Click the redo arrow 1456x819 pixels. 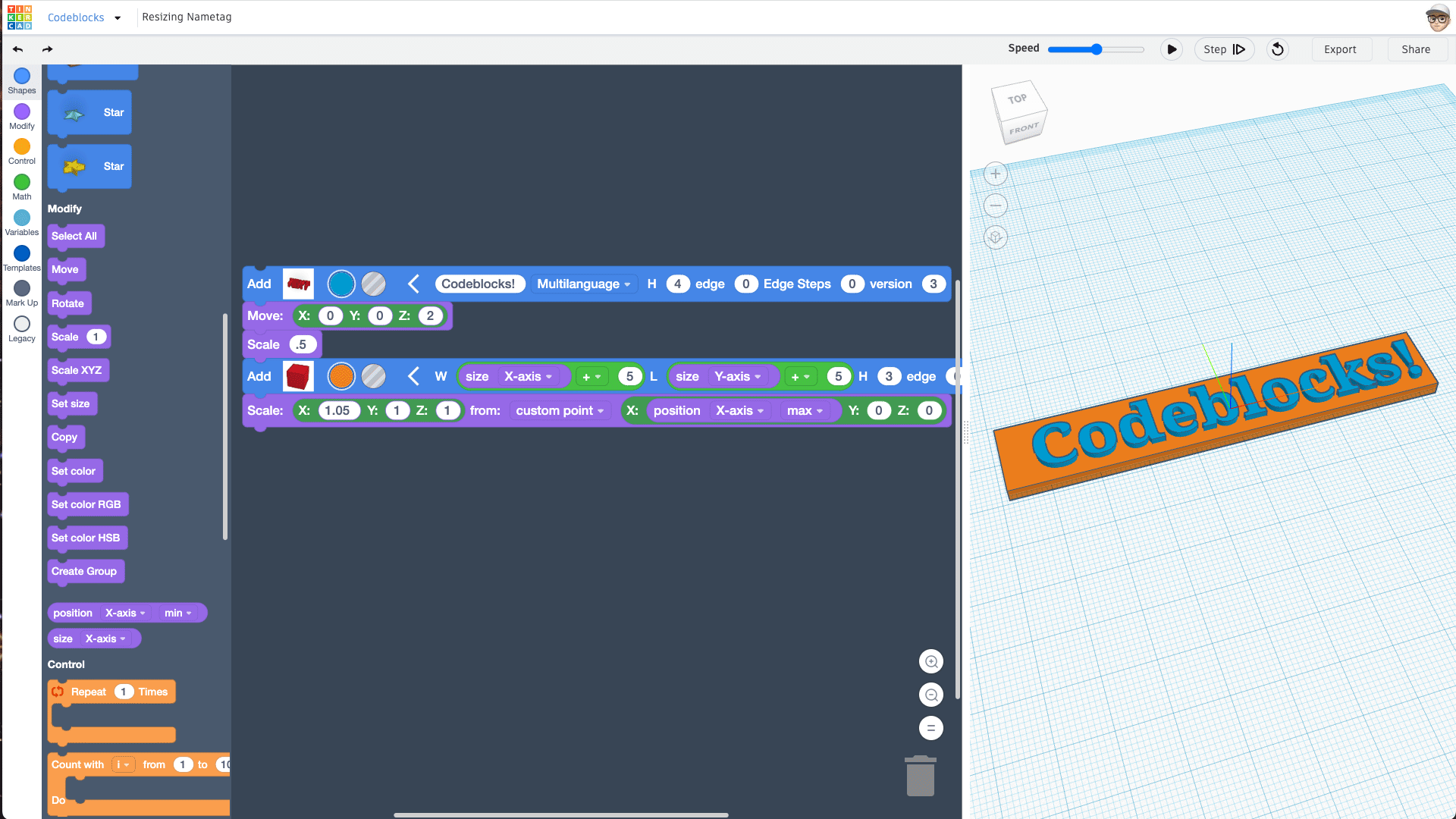coord(47,49)
